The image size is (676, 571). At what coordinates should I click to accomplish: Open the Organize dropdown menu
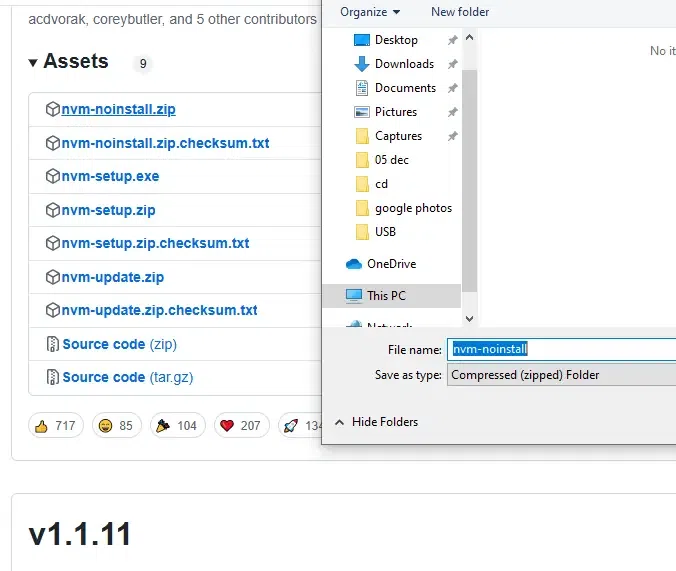pyautogui.click(x=369, y=12)
